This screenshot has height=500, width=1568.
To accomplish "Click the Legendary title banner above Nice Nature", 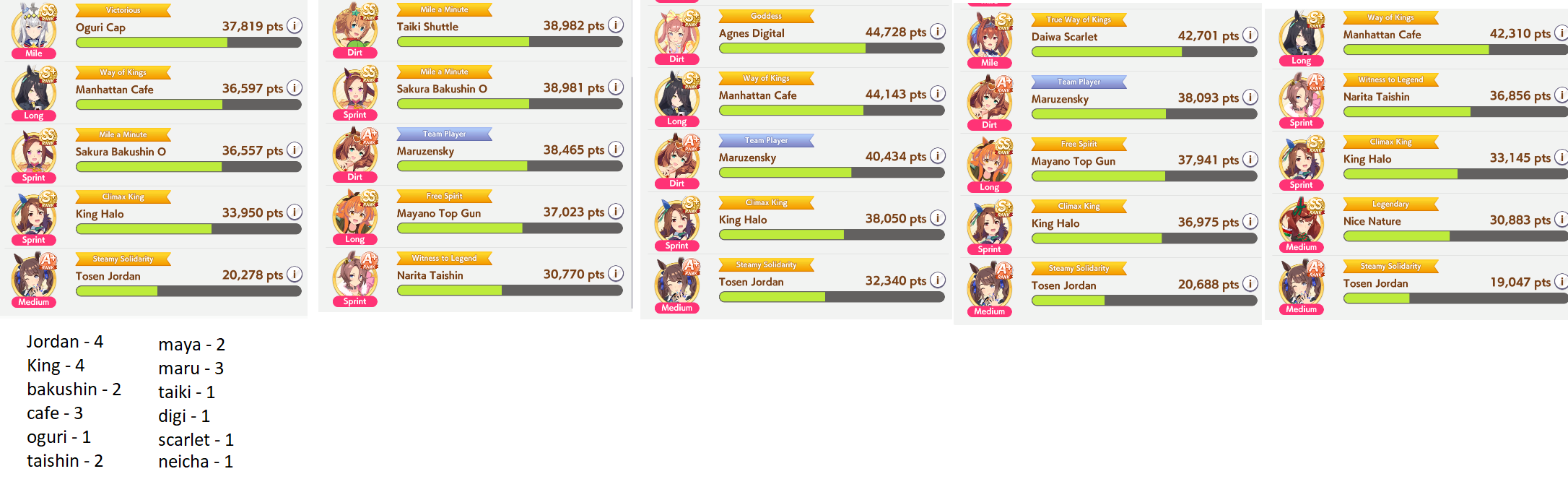I will tap(1391, 204).
